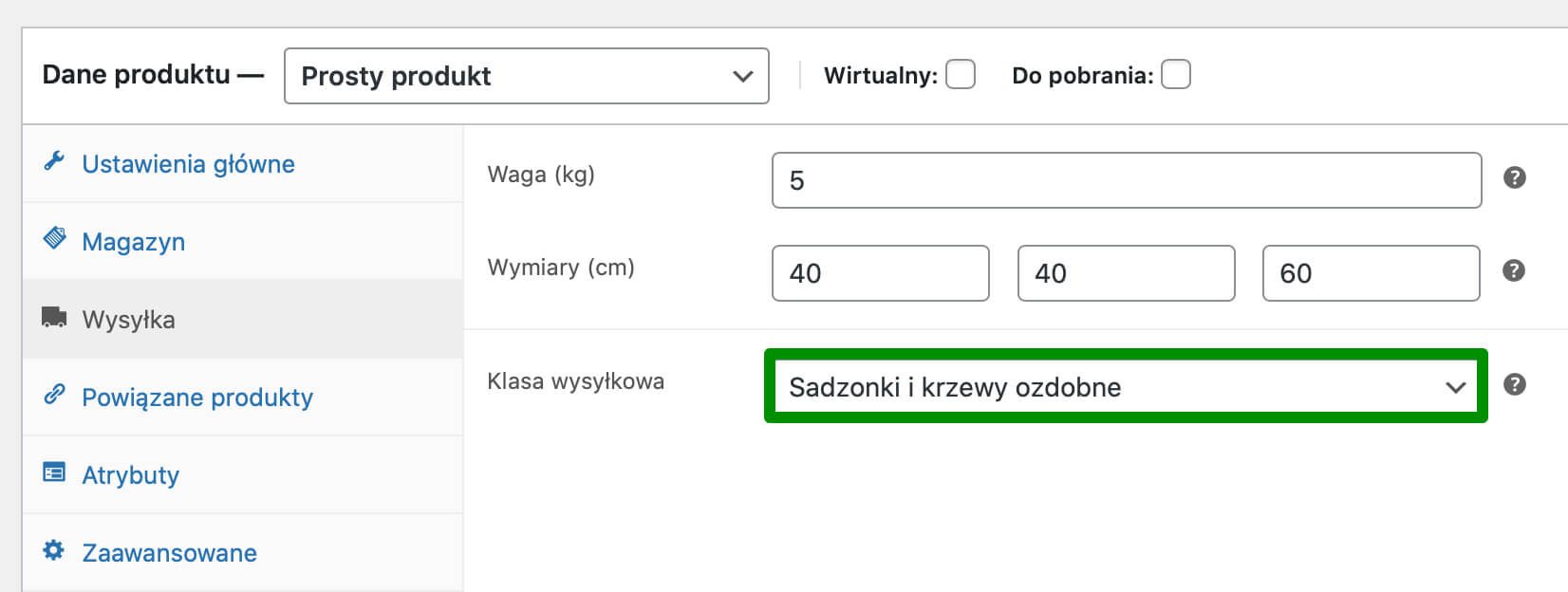Viewport: 1568px width, 592px height.
Task: Click the help icon next to Wymiary fields
Action: click(1514, 270)
